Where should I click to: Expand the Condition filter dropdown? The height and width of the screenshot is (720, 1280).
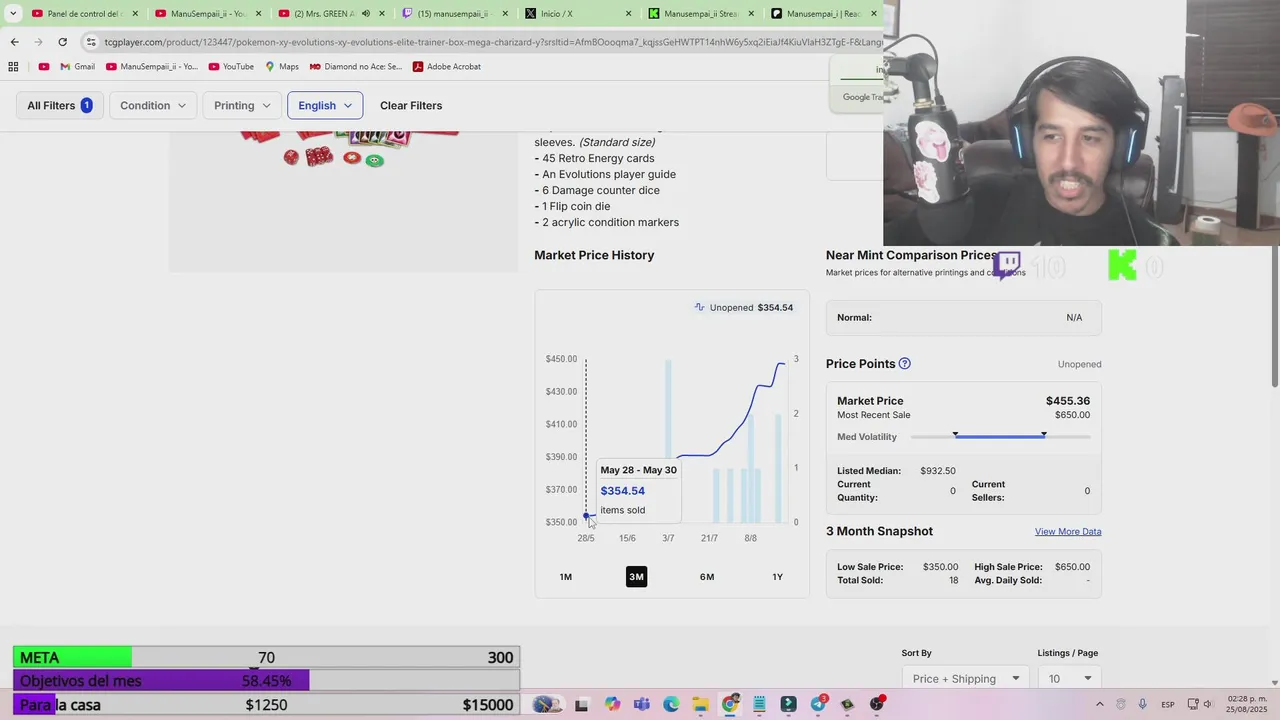(x=153, y=105)
